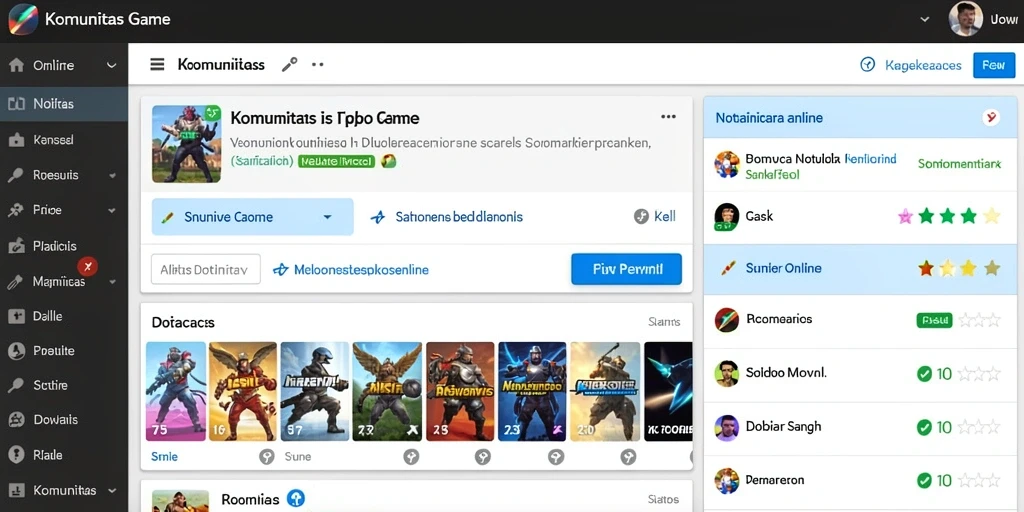Image resolution: width=1024 pixels, height=512 pixels.
Task: Open the hamburger menu beside Koomuniitass
Action: pyautogui.click(x=157, y=65)
